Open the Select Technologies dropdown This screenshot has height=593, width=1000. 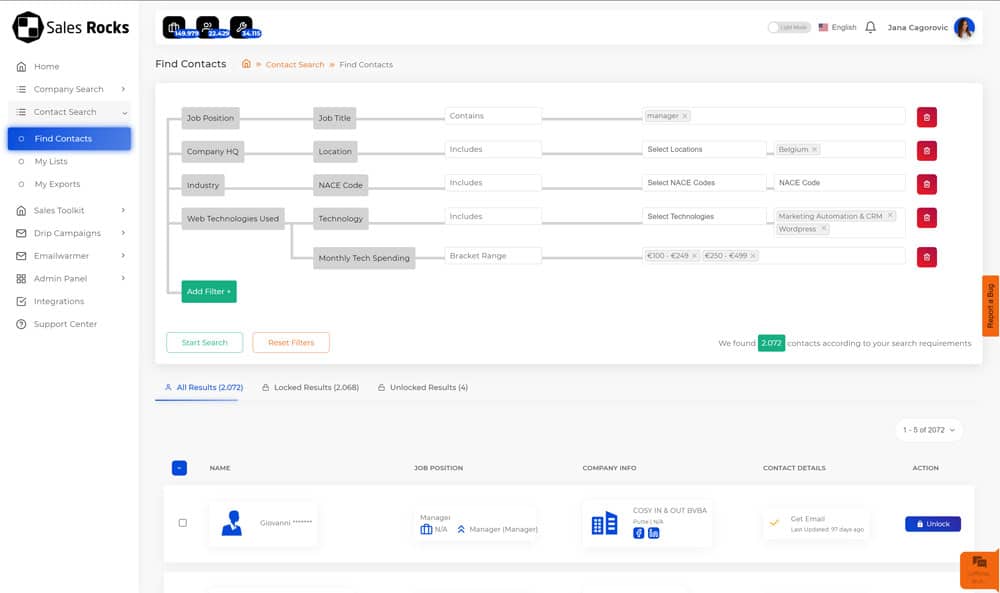703,217
